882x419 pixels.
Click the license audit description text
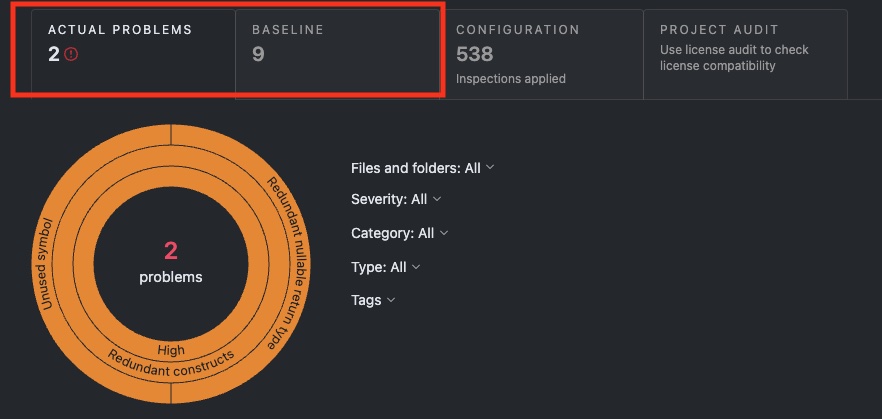click(x=734, y=58)
